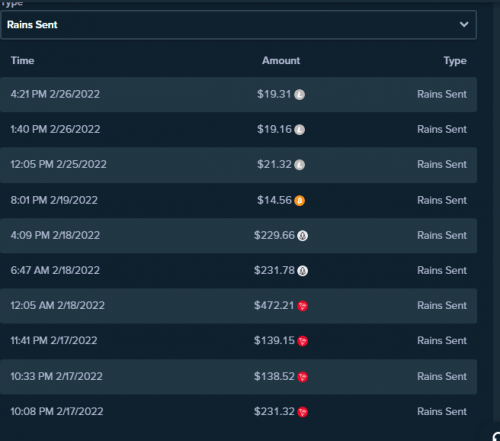Click Tron icon beside $231.32
The height and width of the screenshot is (441, 500).
pos(302,412)
